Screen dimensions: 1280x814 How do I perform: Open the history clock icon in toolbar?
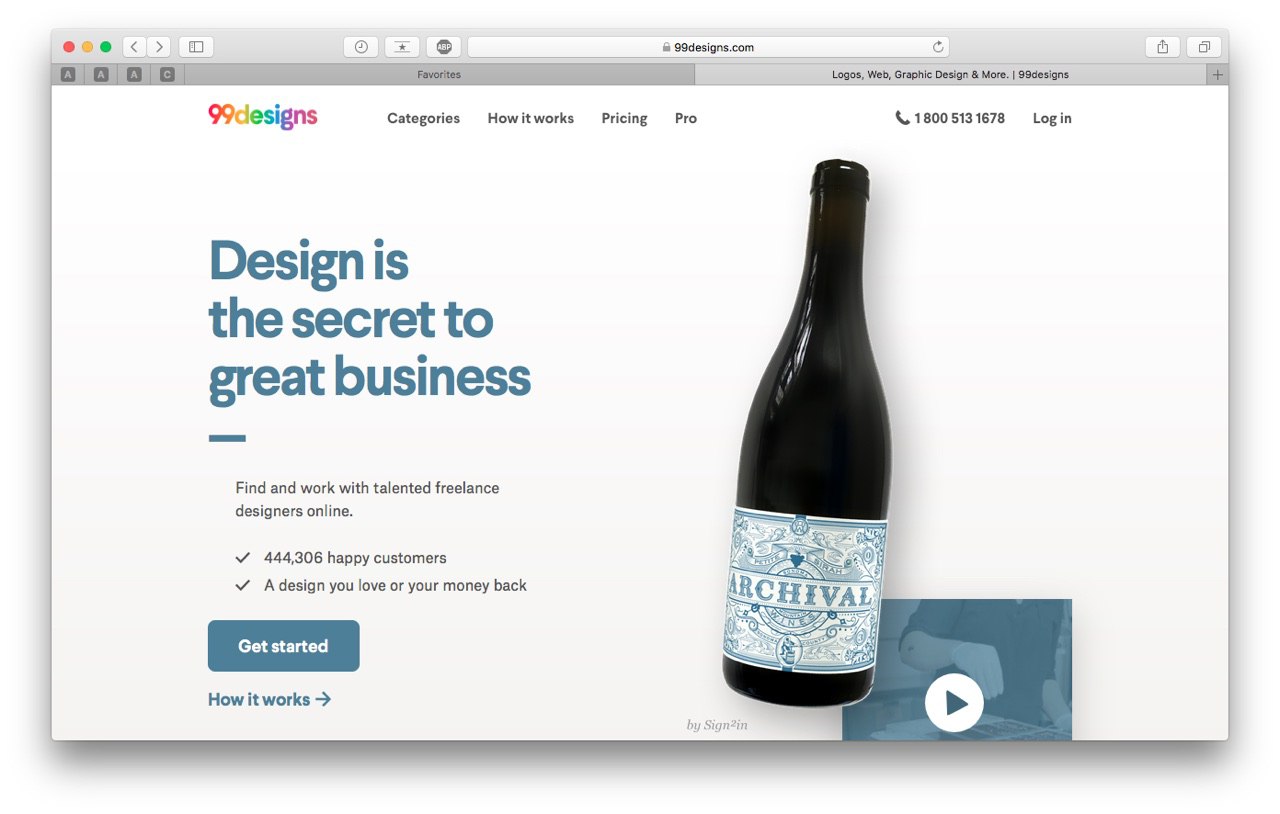361,47
